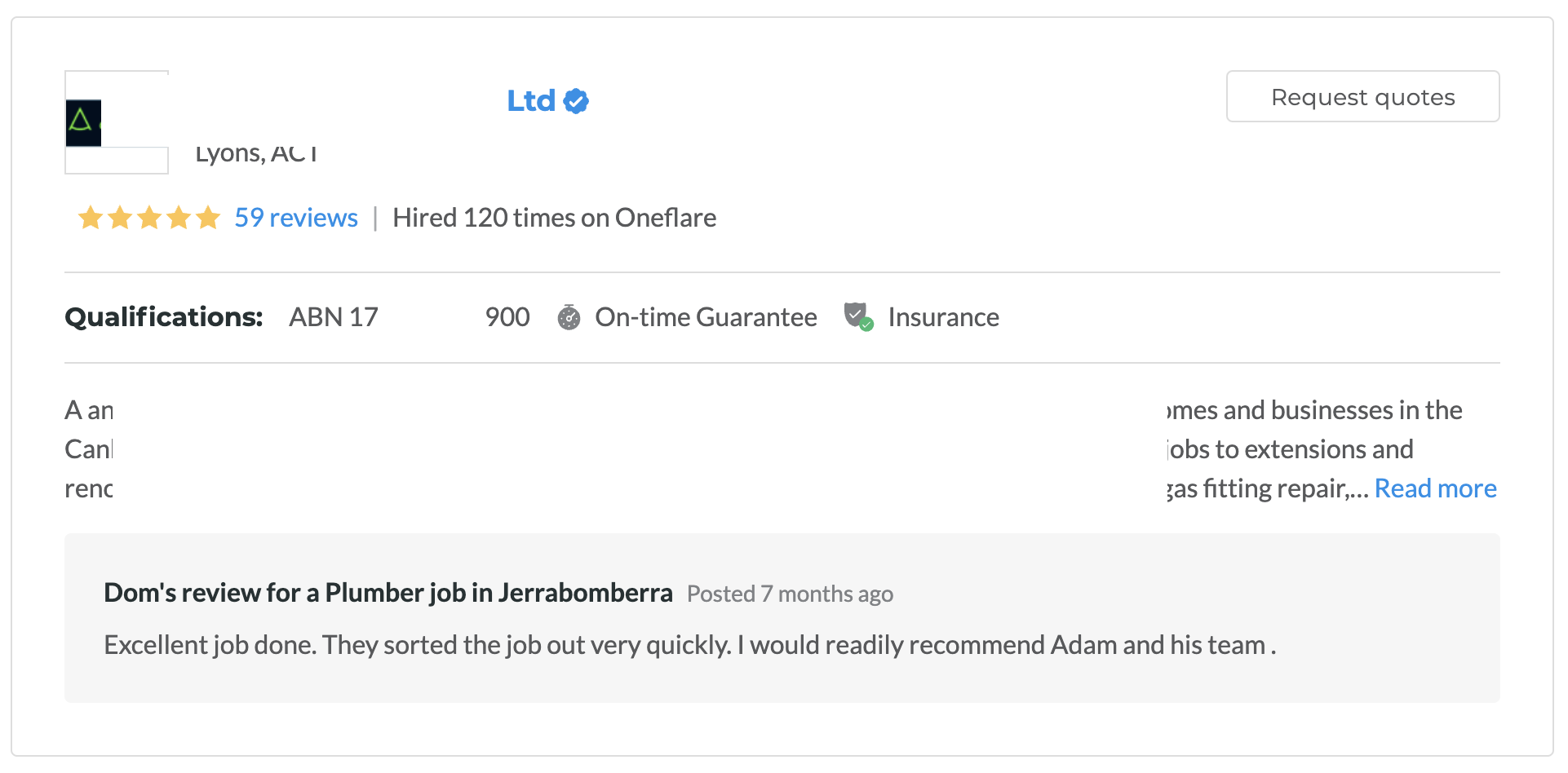Click the Posted 7 months ago timestamp
The image size is (1568, 773).
[790, 594]
